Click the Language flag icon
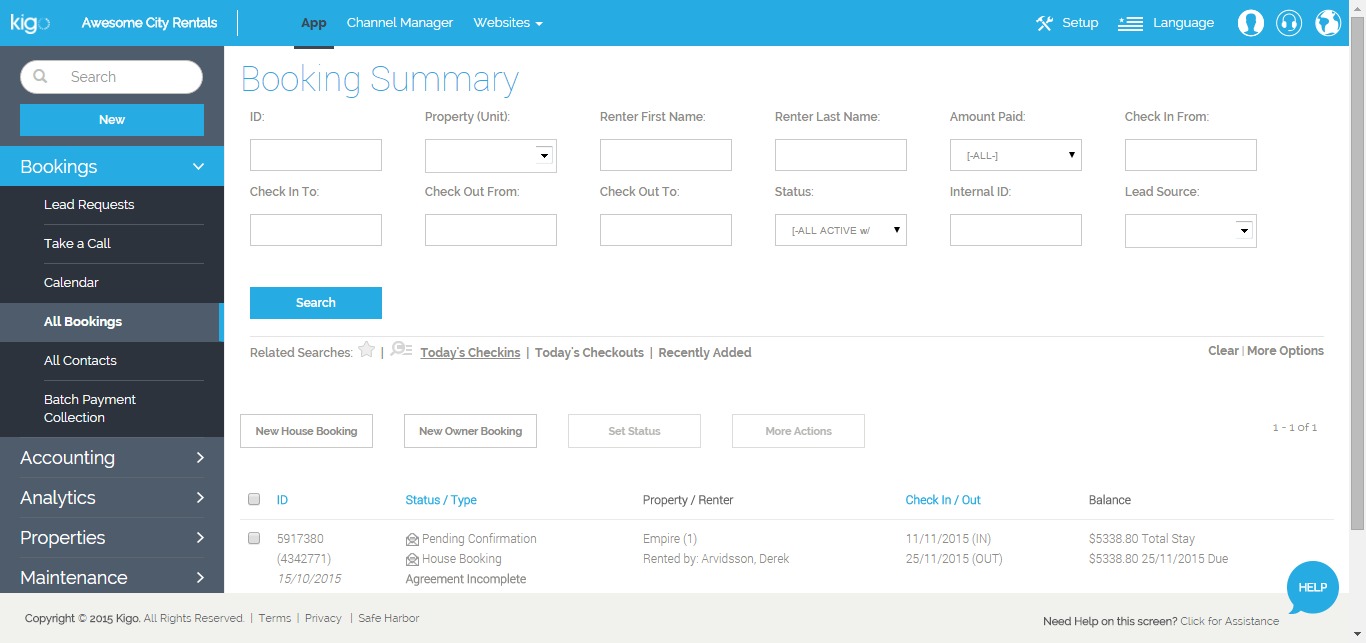The image size is (1366, 643). click(x=1130, y=23)
